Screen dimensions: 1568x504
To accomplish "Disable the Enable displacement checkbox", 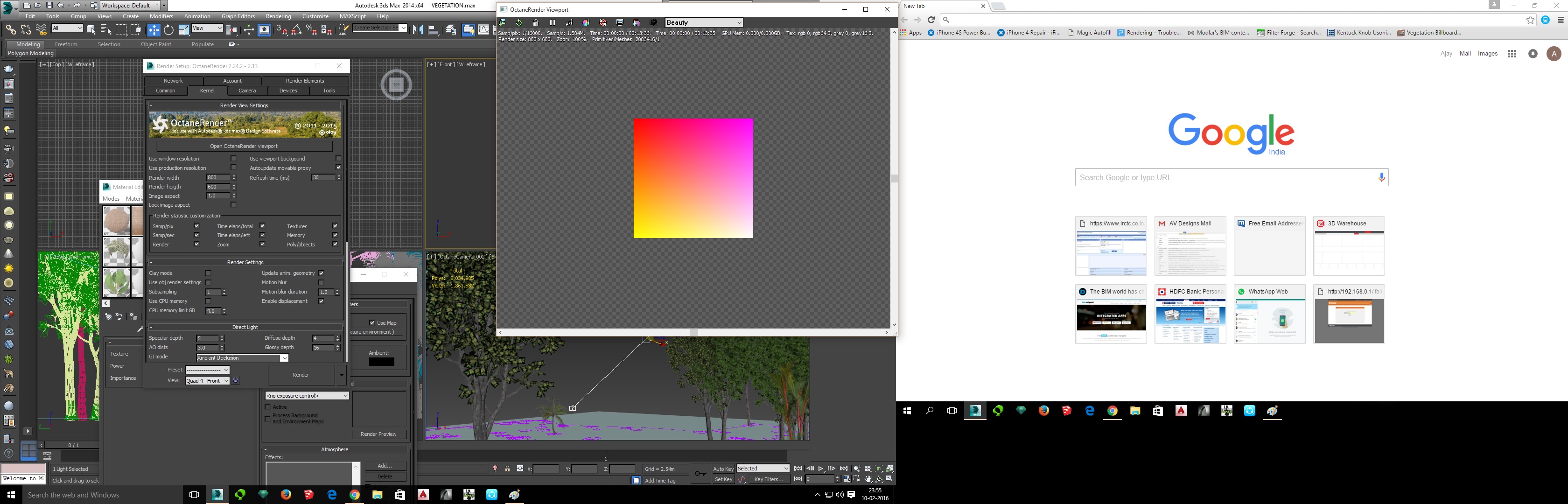I will [322, 301].
